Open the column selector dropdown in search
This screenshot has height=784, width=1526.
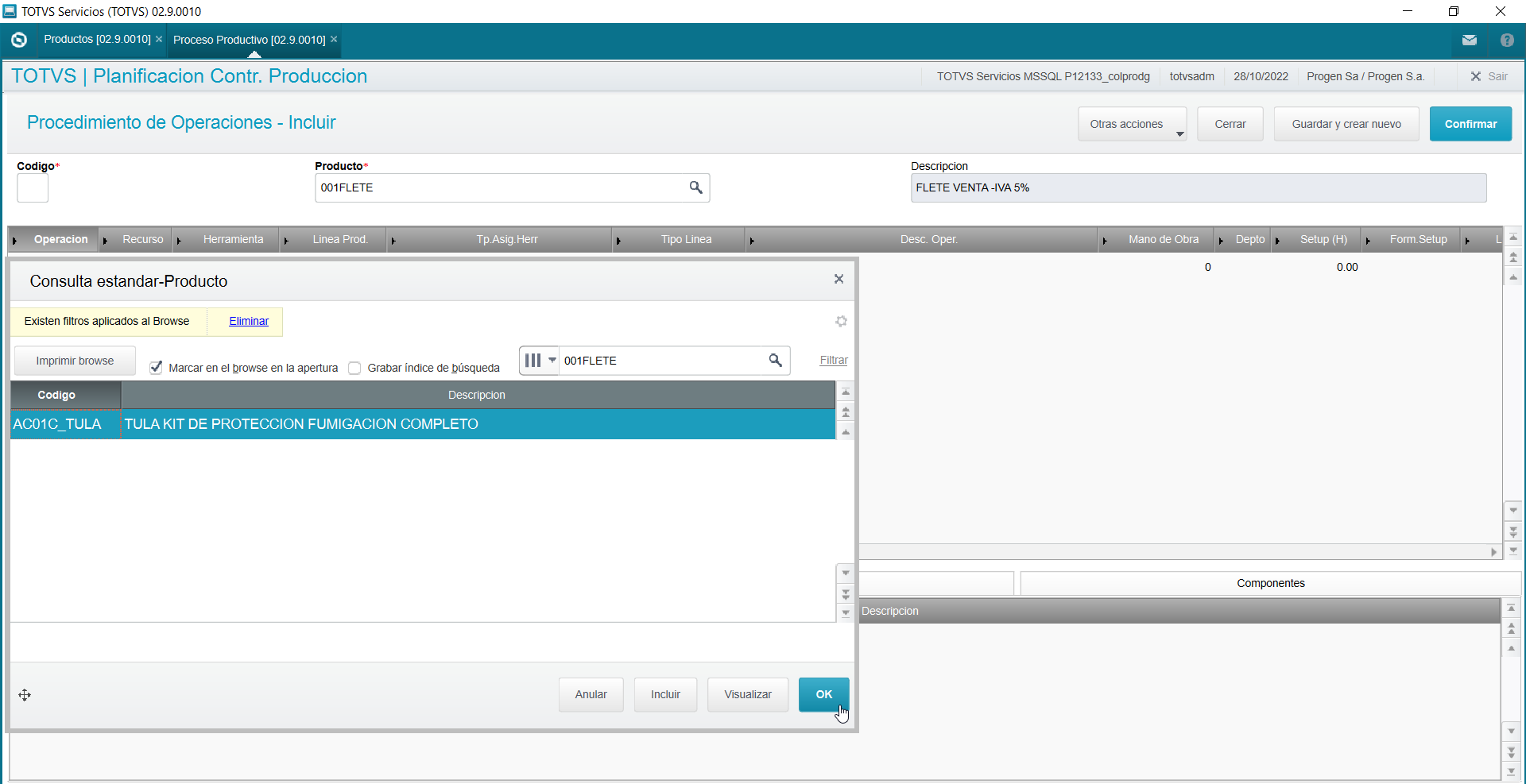pyautogui.click(x=540, y=360)
